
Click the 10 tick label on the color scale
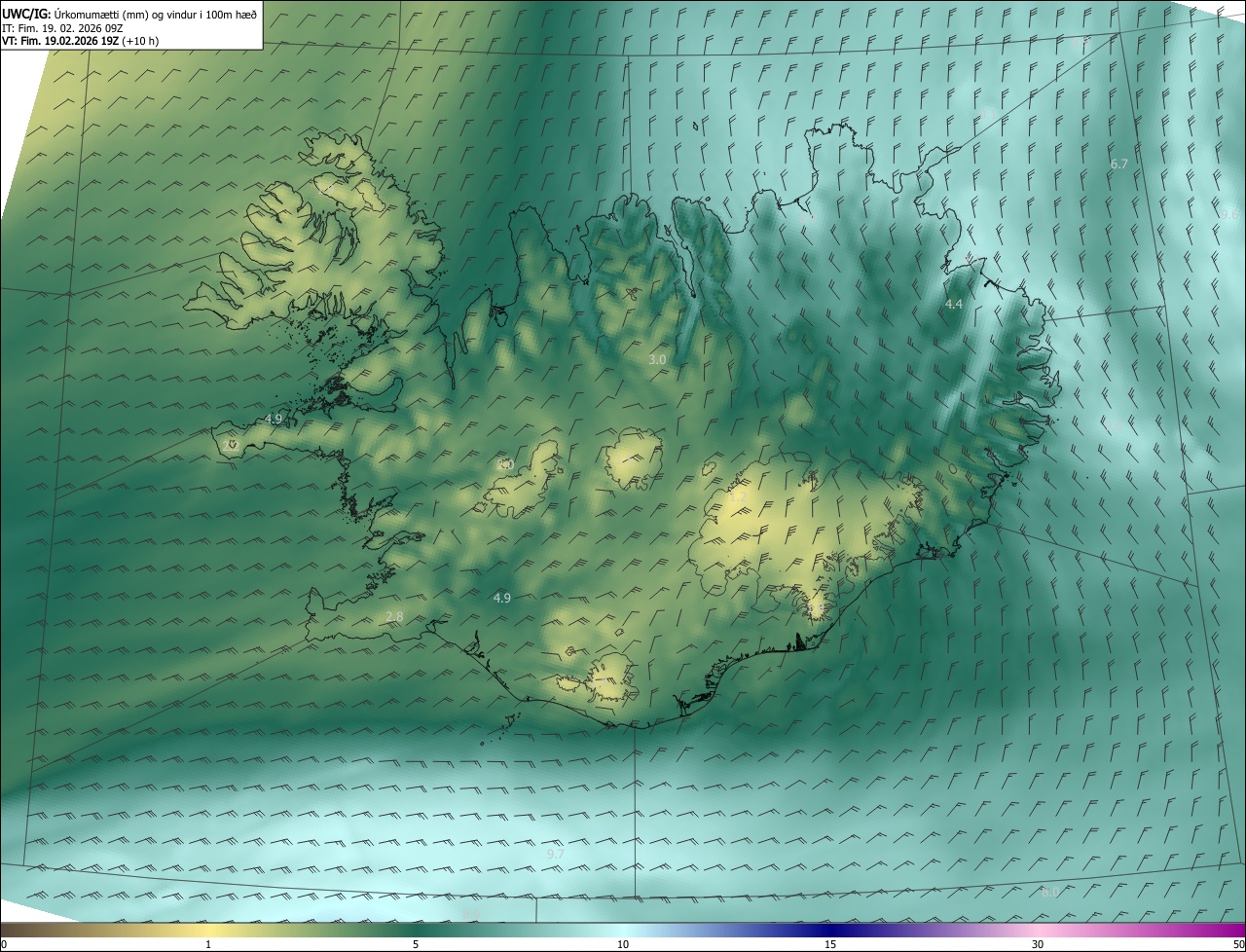pos(623,944)
